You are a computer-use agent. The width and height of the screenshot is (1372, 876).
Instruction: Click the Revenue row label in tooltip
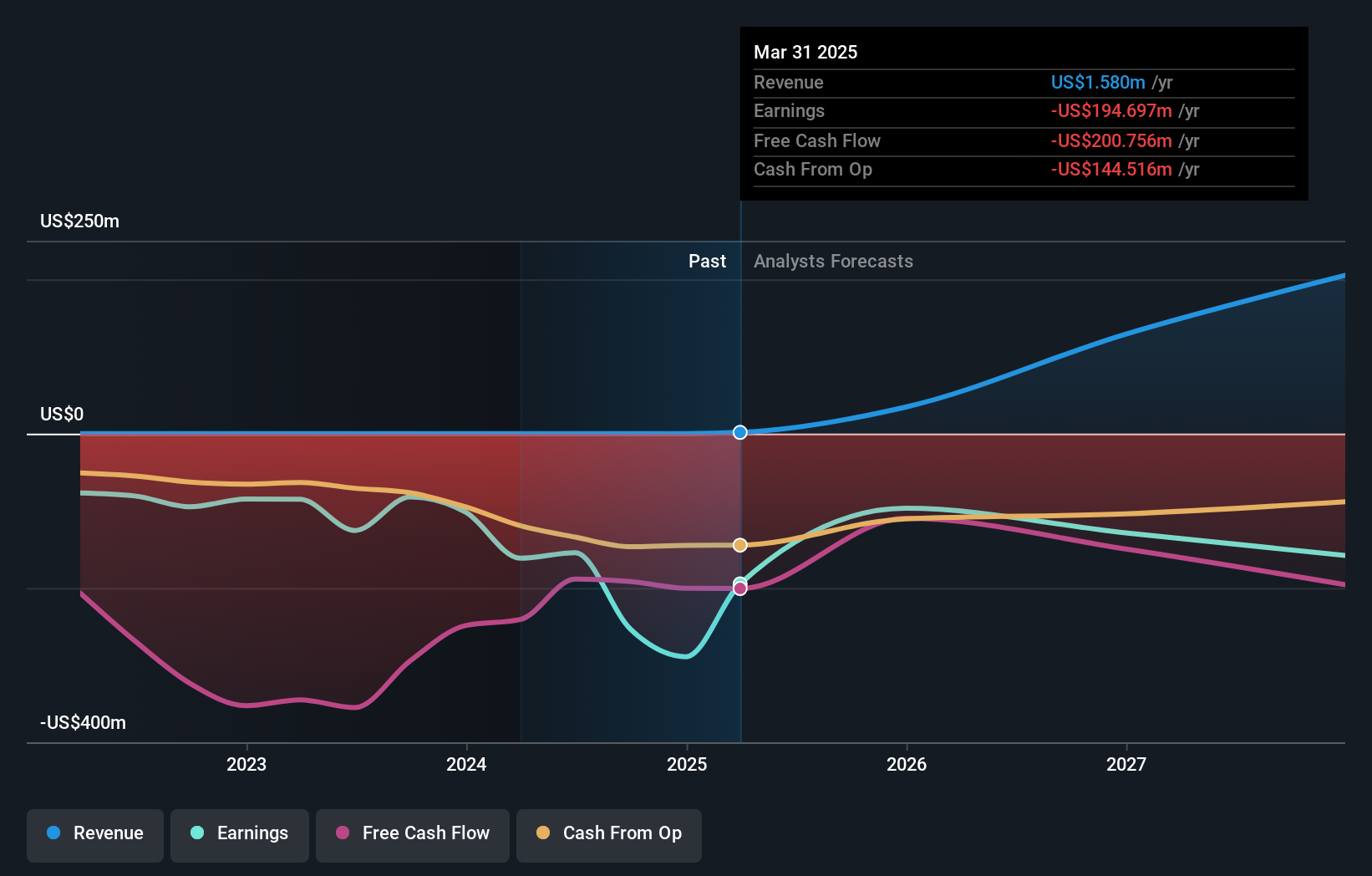click(x=788, y=82)
